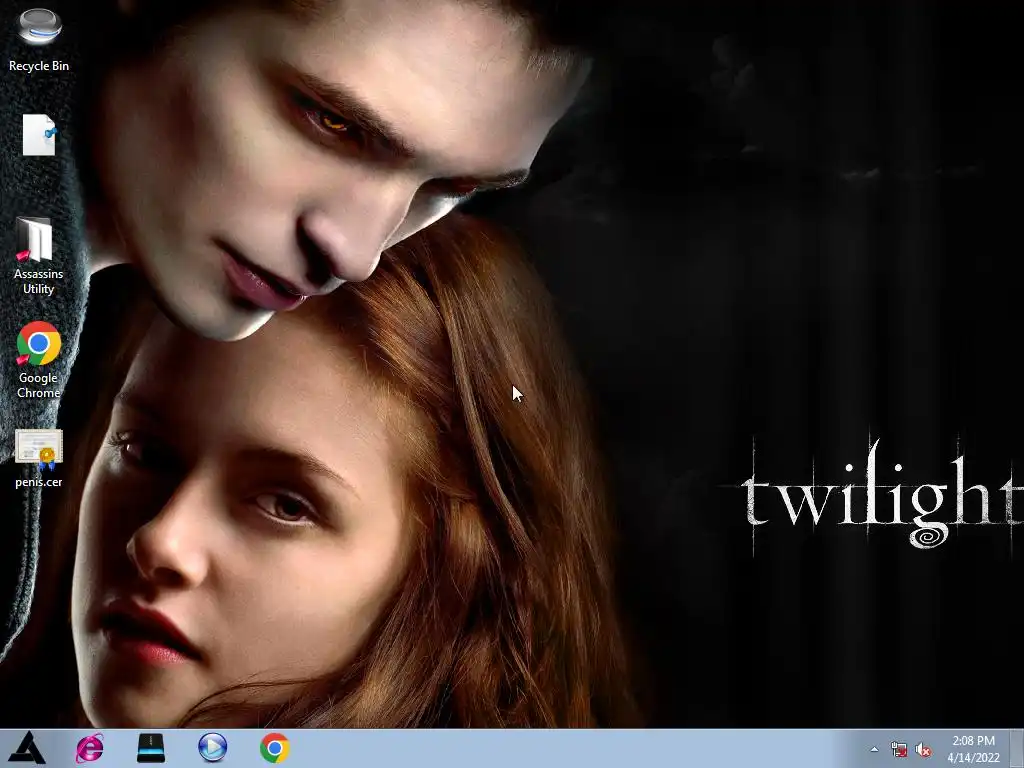Open Google Chrome from the taskbar

[274, 748]
